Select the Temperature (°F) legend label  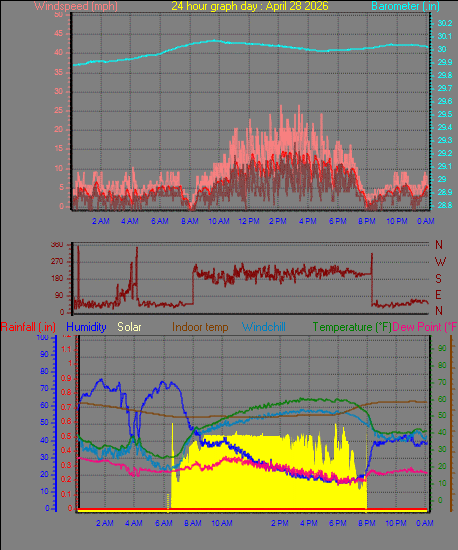pos(352,327)
